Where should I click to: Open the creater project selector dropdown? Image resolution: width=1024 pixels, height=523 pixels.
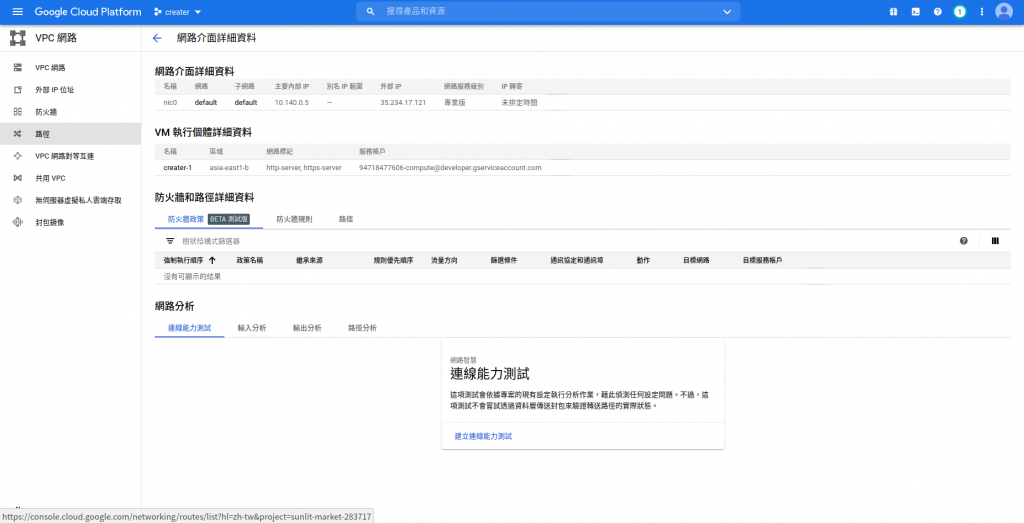pos(178,12)
